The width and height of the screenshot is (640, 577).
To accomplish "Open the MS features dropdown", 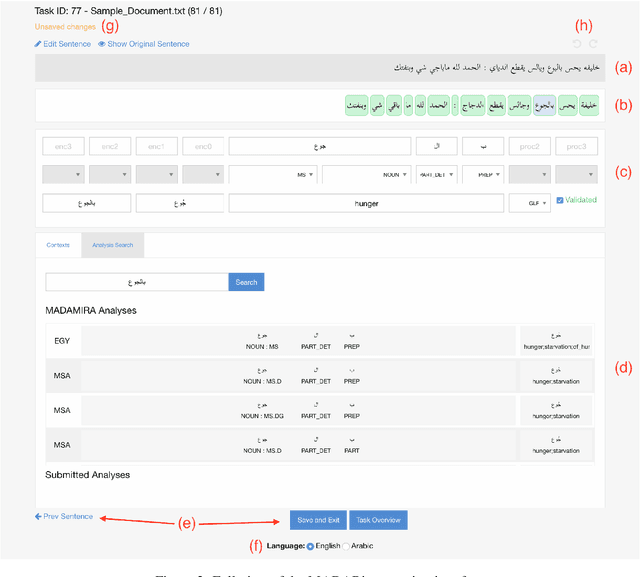I will pyautogui.click(x=273, y=175).
